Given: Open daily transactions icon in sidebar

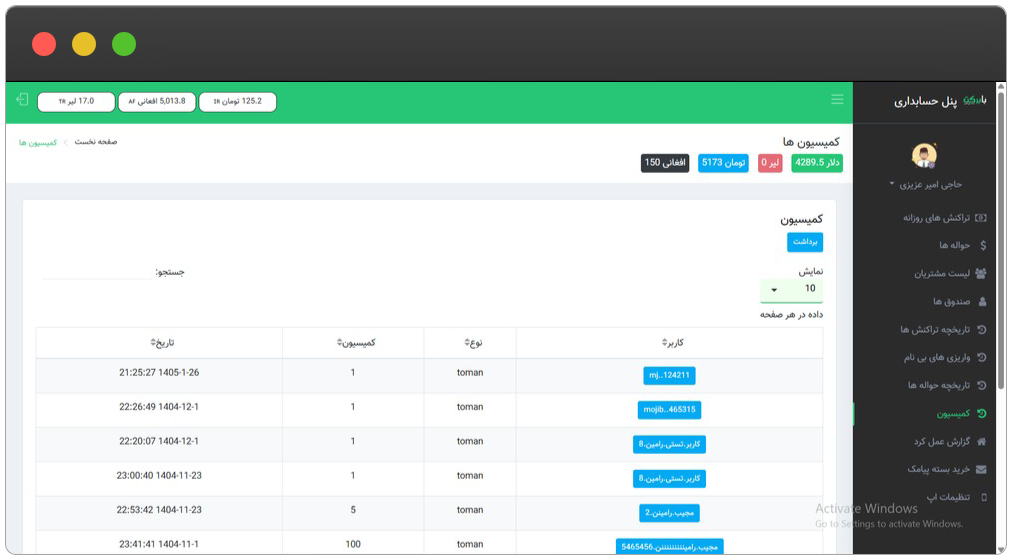Looking at the screenshot, I should [x=981, y=218].
